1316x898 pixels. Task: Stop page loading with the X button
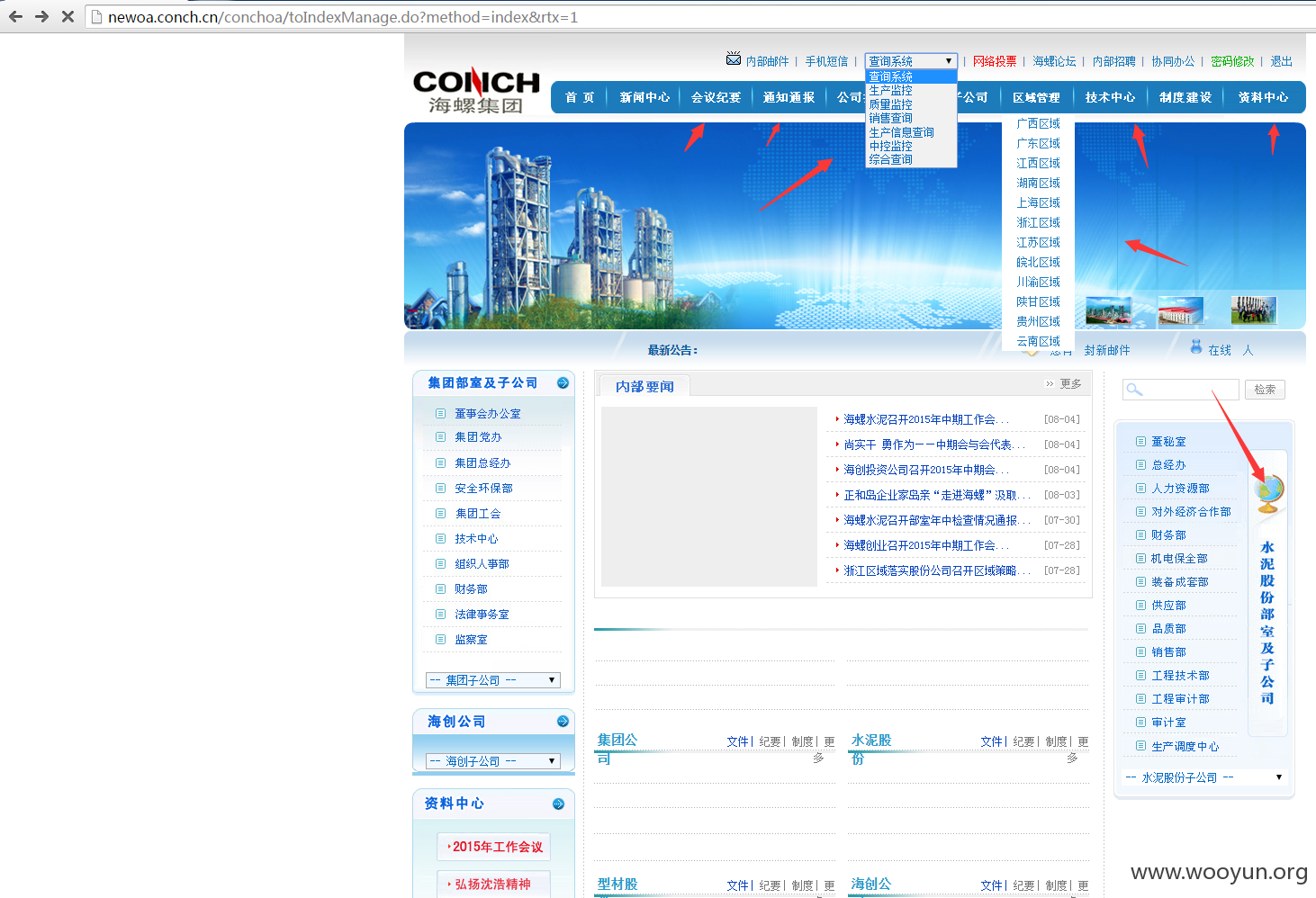[x=68, y=16]
